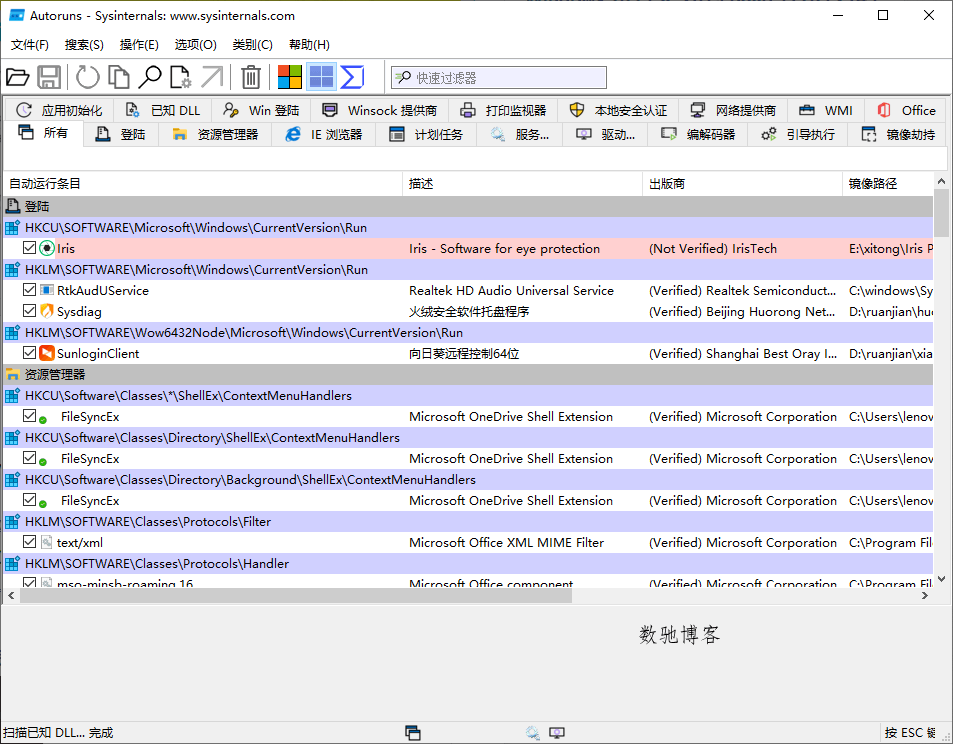Switch to the 打印监视器 tab
This screenshot has height=744, width=953.
(x=503, y=111)
